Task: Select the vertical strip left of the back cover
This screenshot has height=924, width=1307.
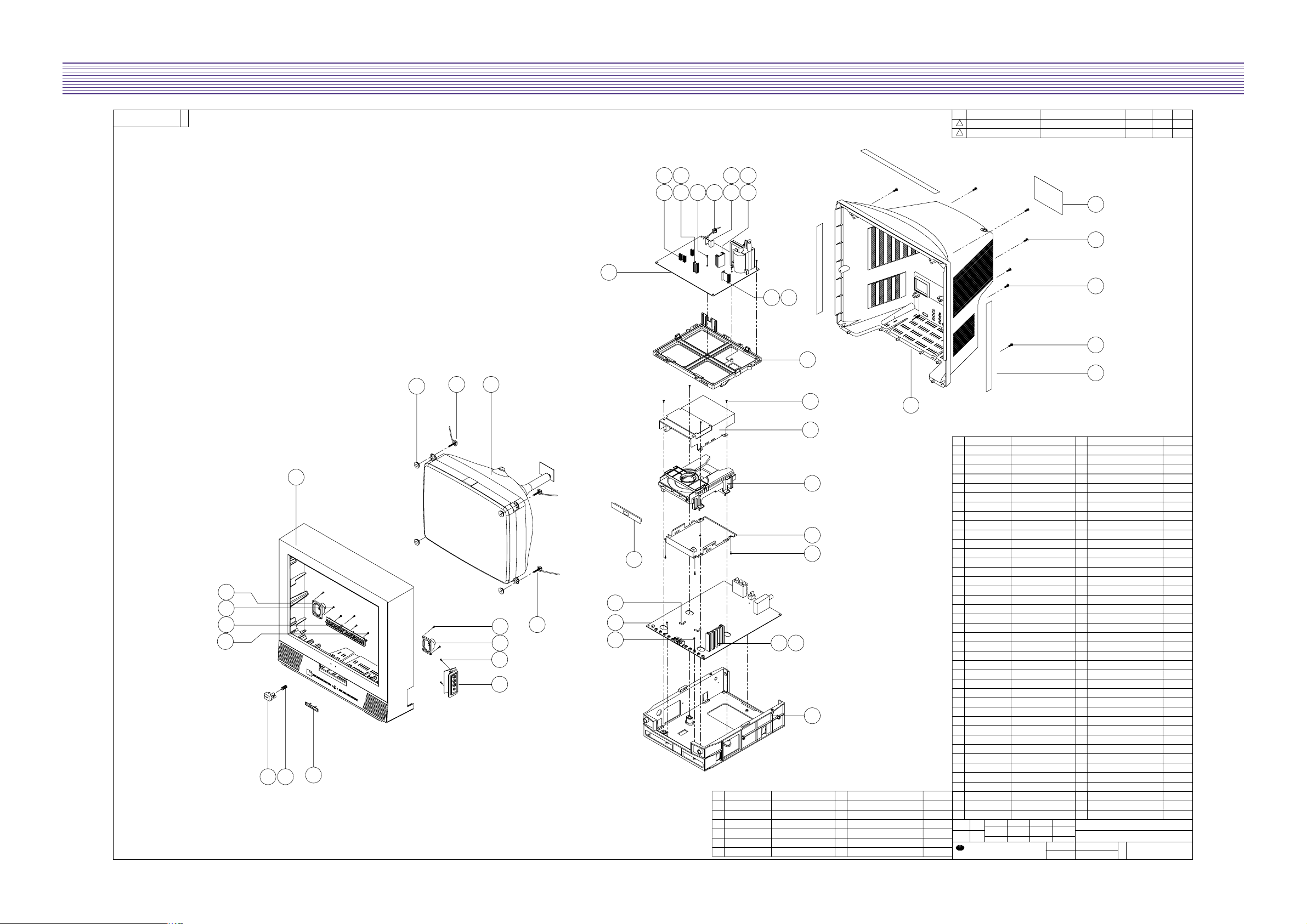Action: (x=819, y=268)
